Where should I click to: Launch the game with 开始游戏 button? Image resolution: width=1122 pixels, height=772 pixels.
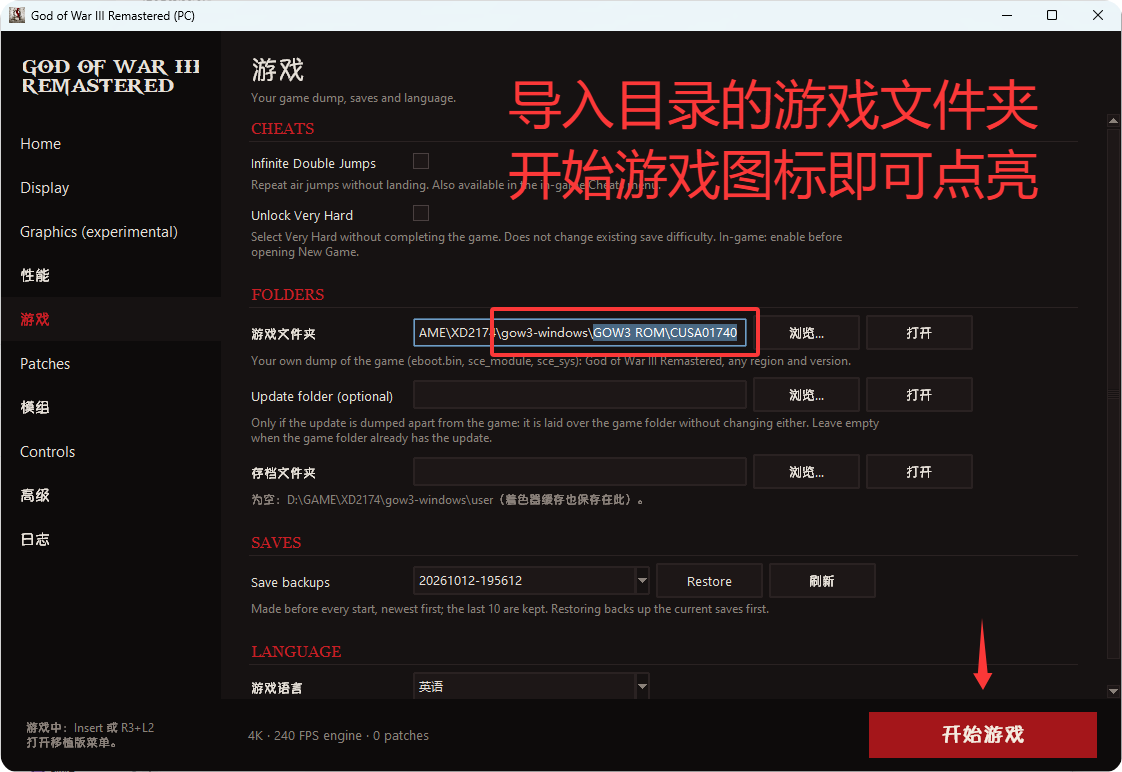click(x=982, y=735)
